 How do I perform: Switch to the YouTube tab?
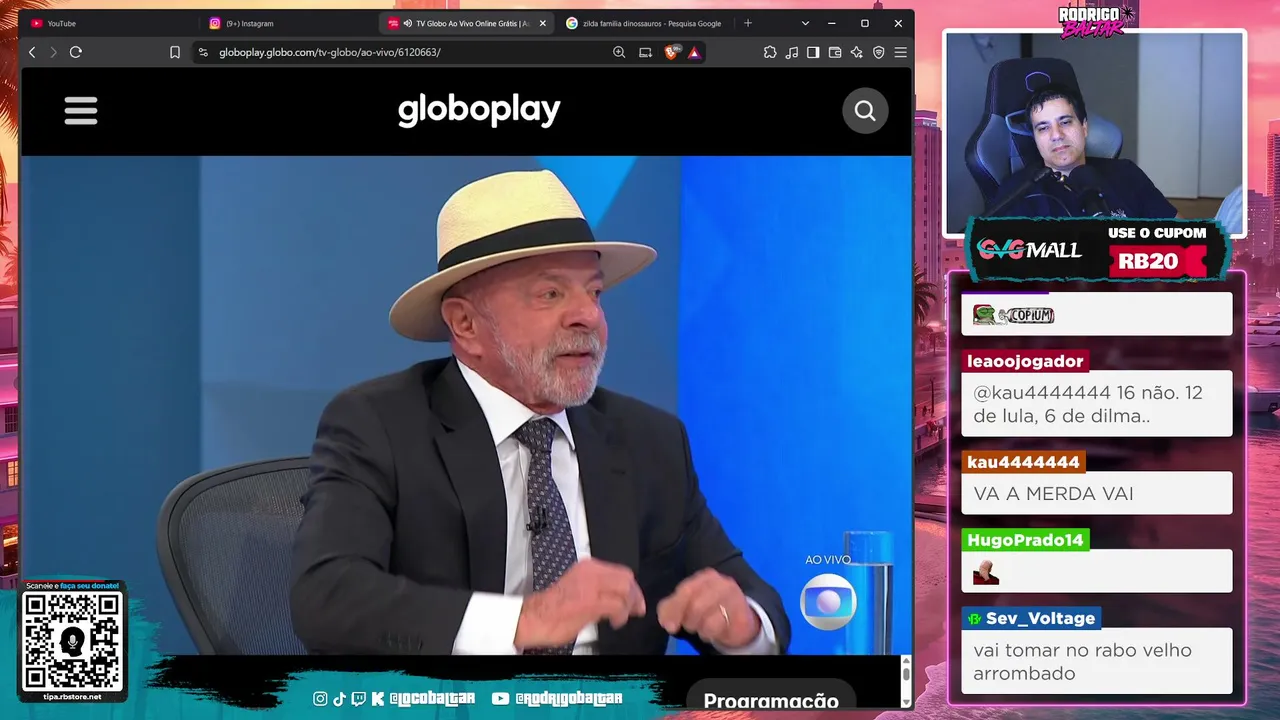tap(110, 23)
